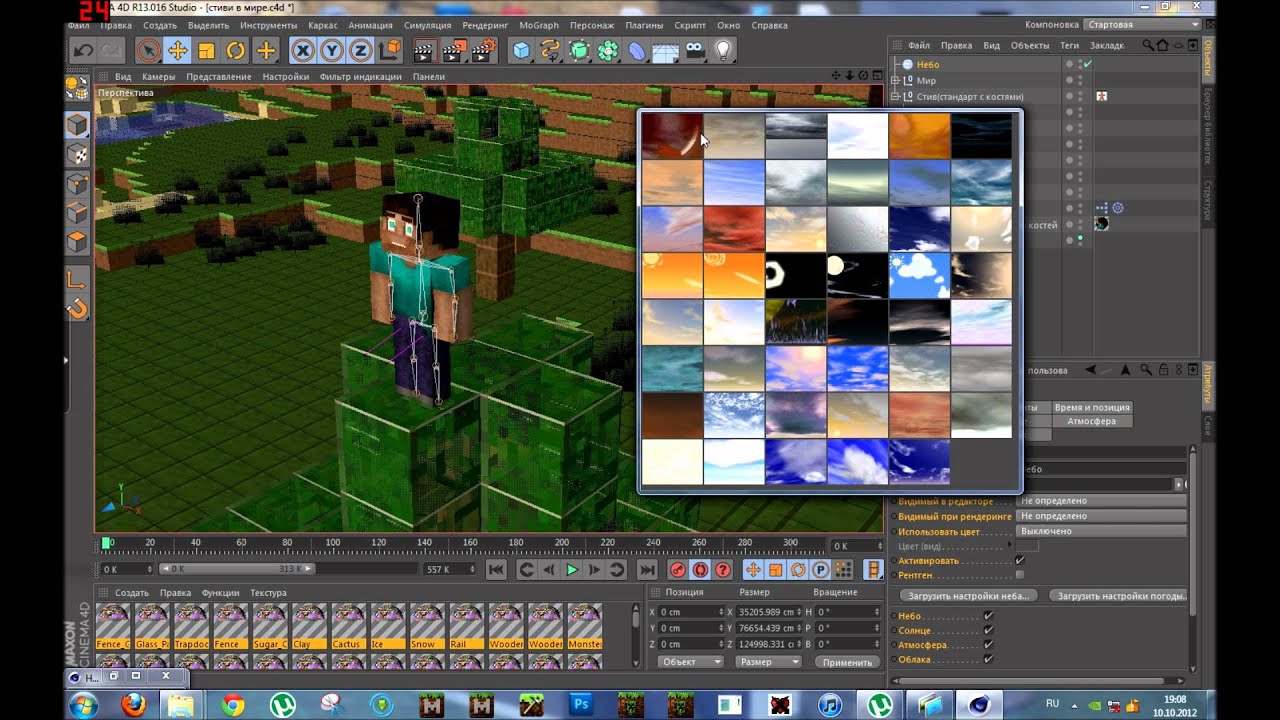Activate the Move tool in the top toolbar
Screen dimensions: 1280x720
177,50
